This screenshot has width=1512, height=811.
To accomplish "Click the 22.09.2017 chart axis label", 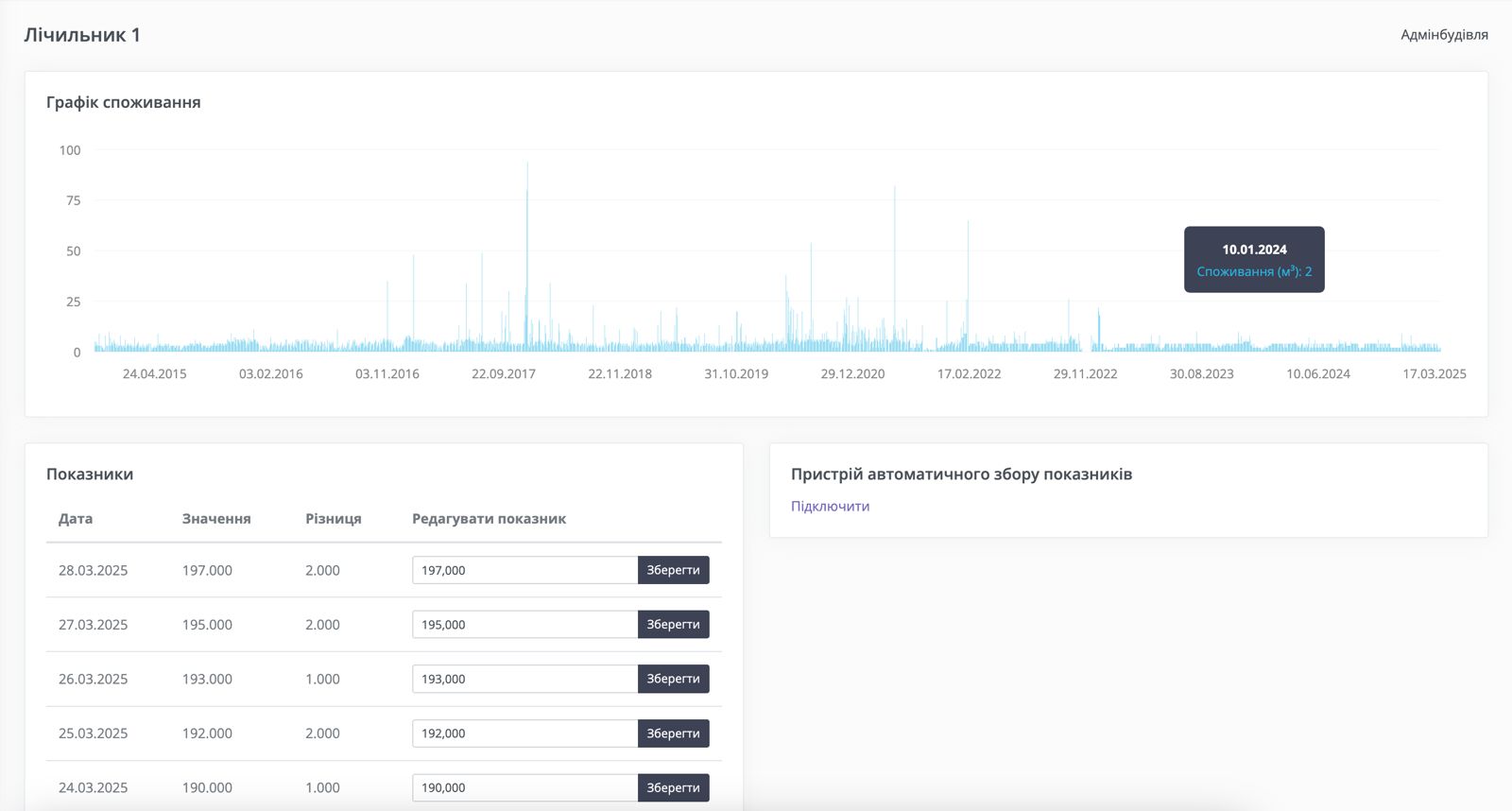I will (x=504, y=373).
